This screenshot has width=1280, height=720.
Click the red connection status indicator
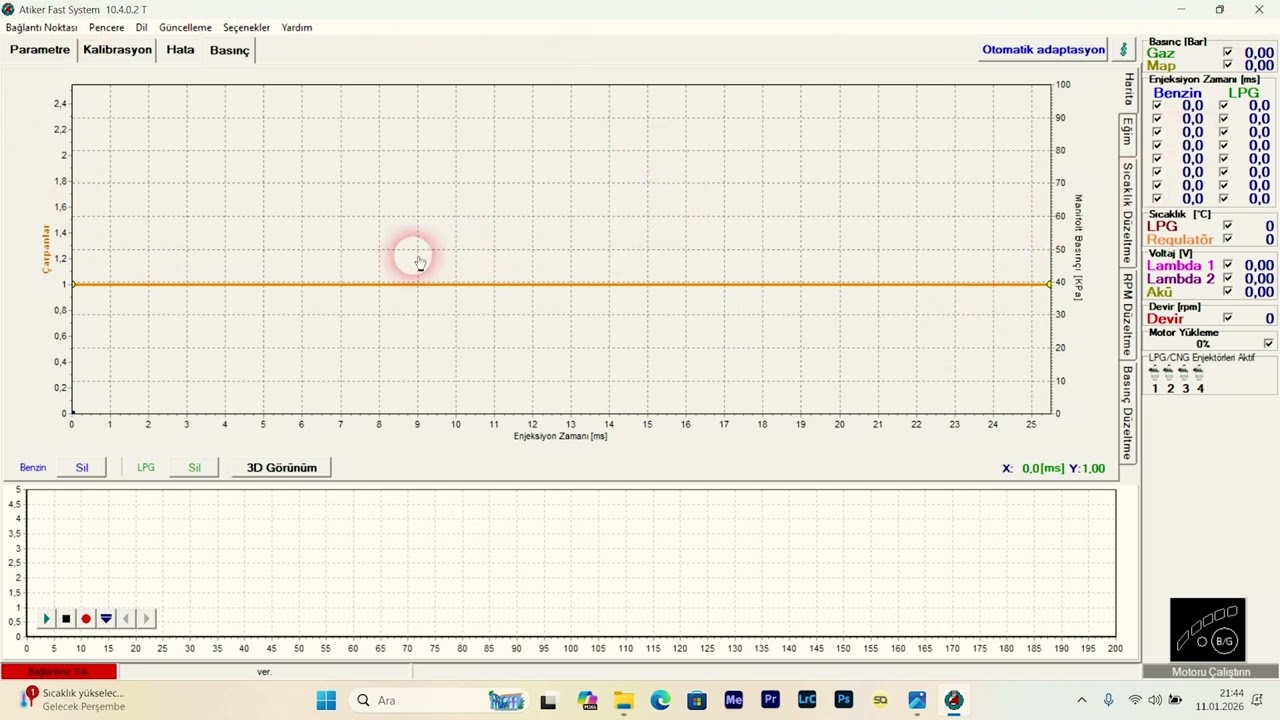59,672
